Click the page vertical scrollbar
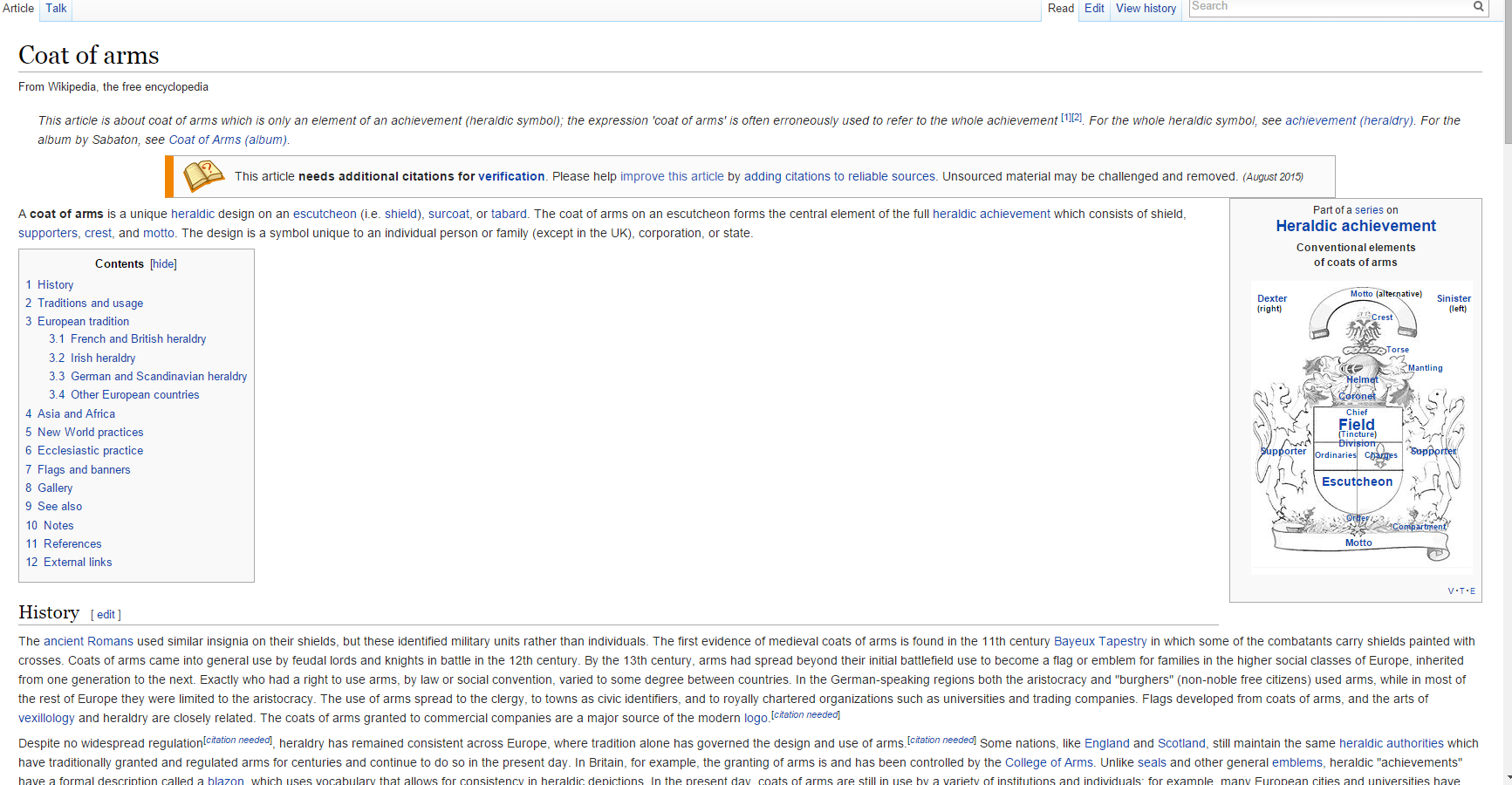This screenshot has height=785, width=1512. (x=1507, y=392)
